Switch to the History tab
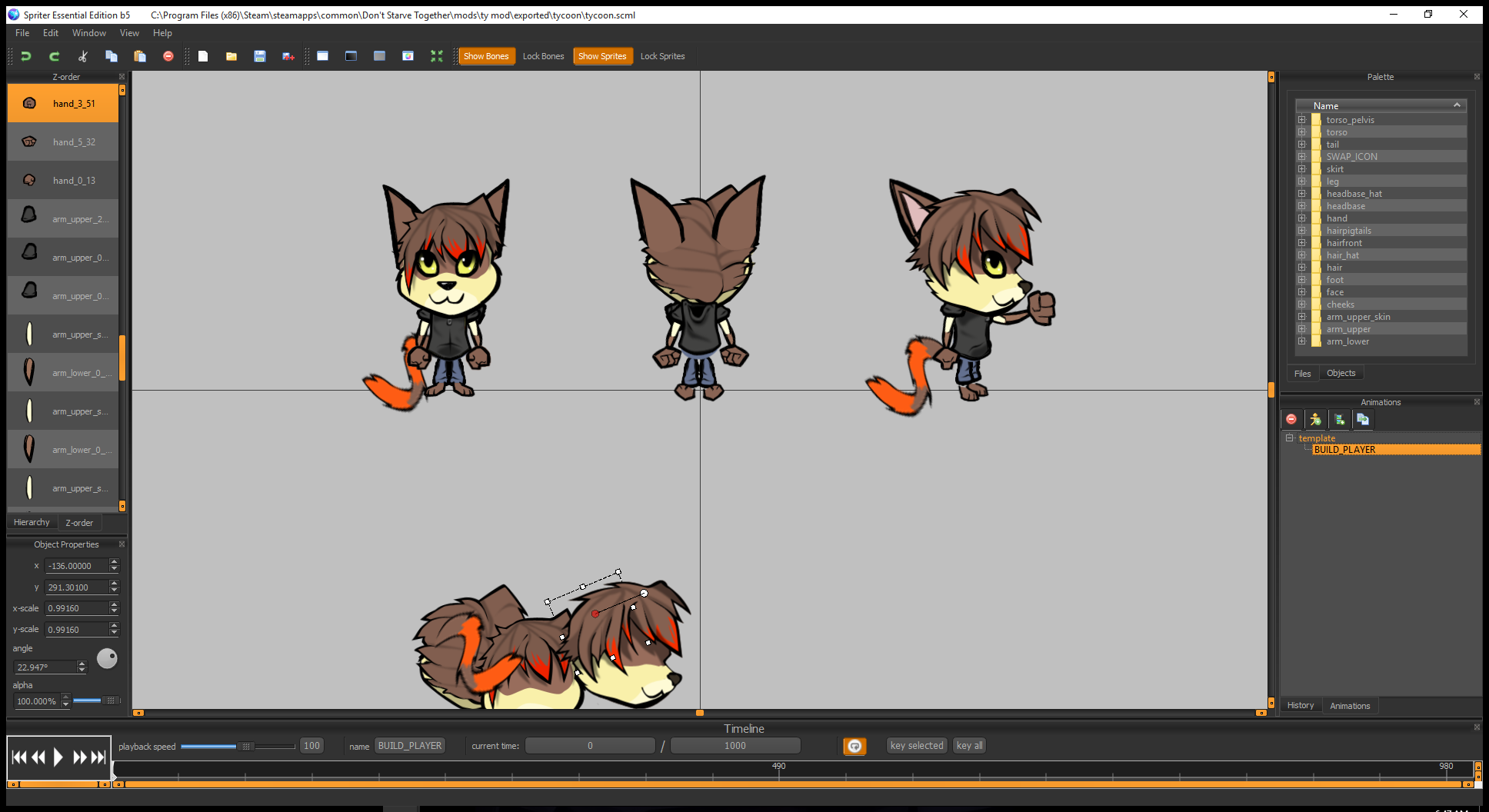The width and height of the screenshot is (1489, 812). coord(1301,705)
